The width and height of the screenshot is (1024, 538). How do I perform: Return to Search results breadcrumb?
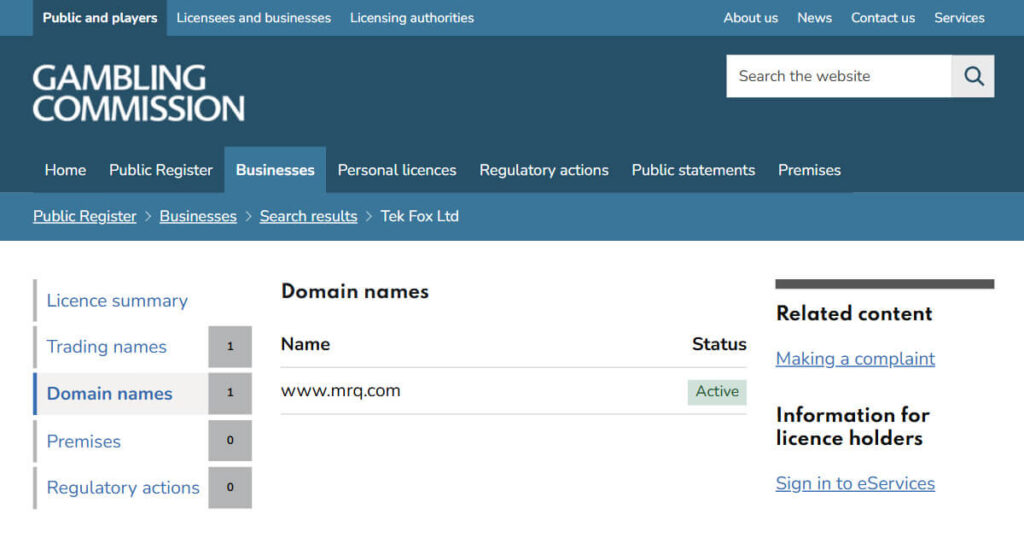[308, 216]
